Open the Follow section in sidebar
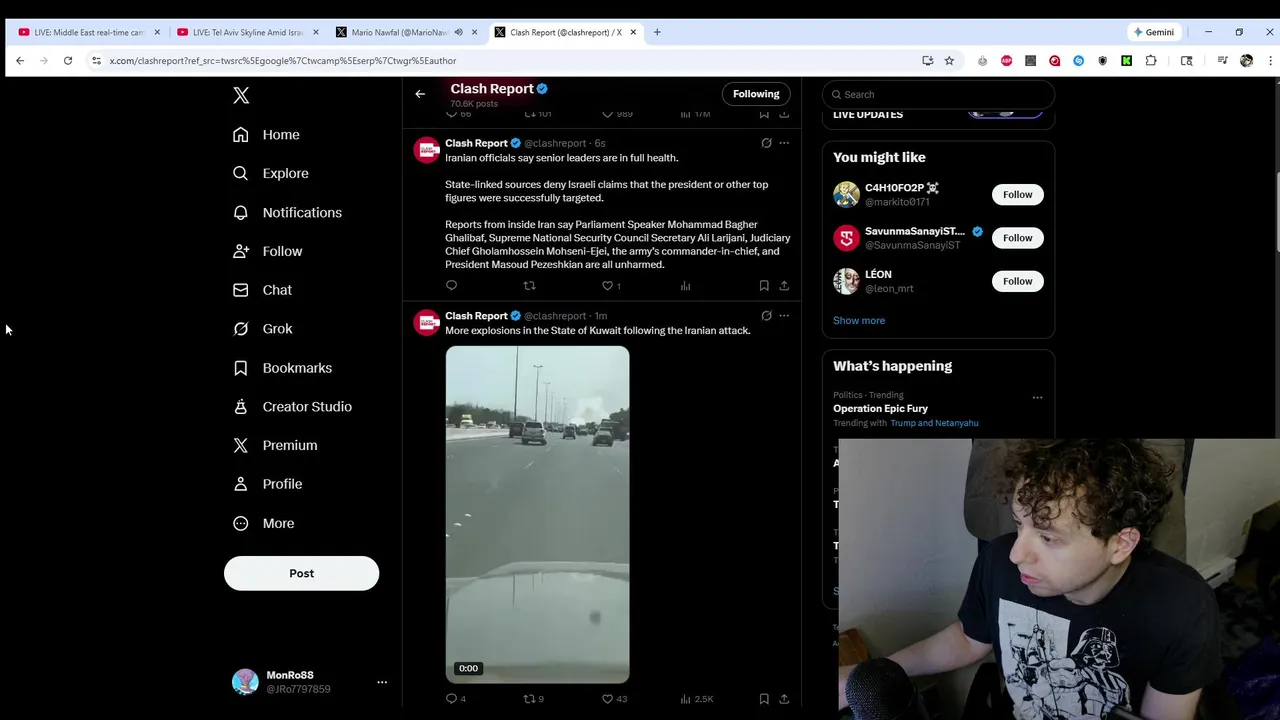 pos(267,251)
